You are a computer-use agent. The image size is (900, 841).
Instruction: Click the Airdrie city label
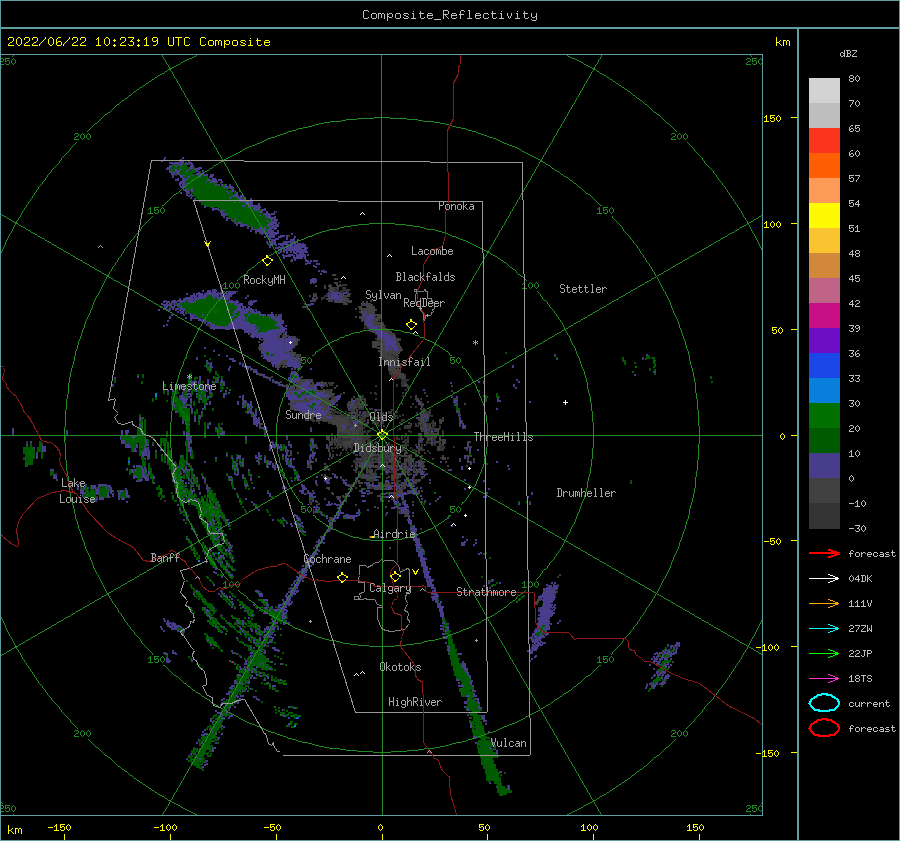pyautogui.click(x=394, y=534)
